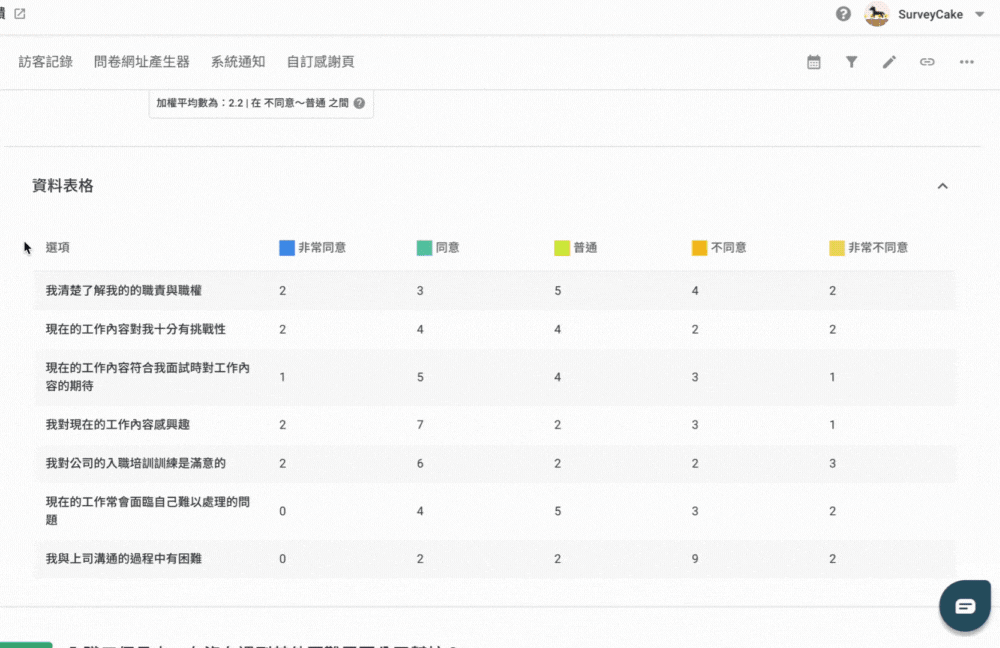Click the funnel filter icon
The height and width of the screenshot is (648, 1000).
pyautogui.click(x=852, y=62)
